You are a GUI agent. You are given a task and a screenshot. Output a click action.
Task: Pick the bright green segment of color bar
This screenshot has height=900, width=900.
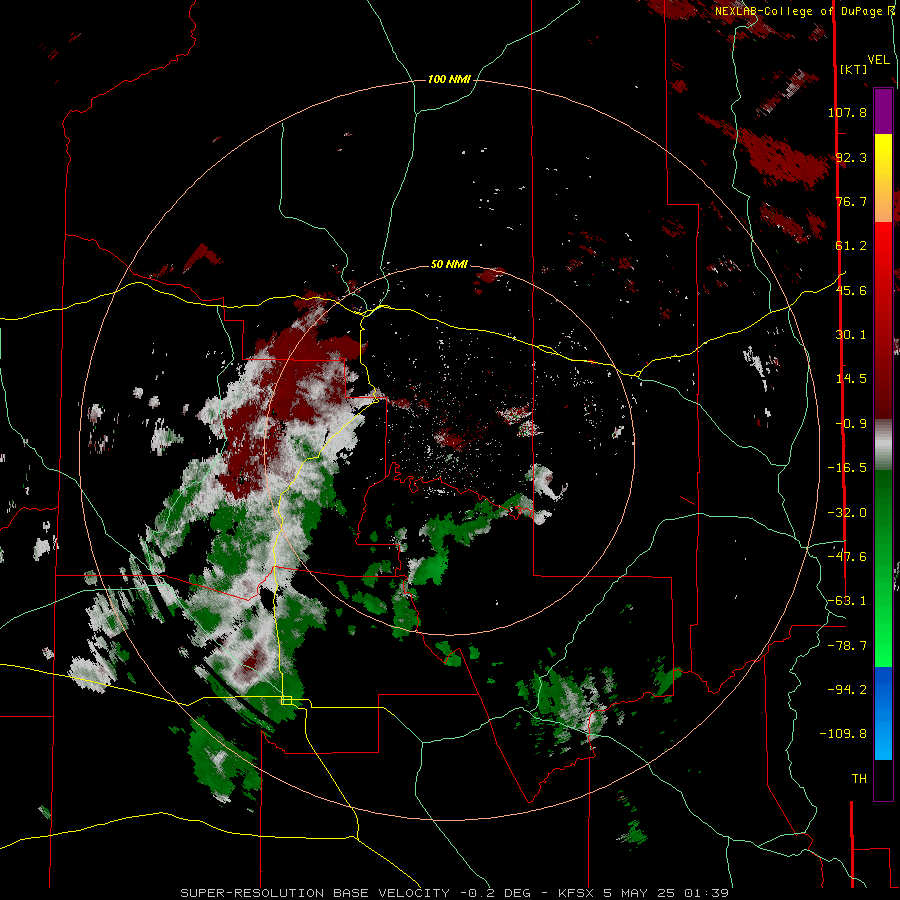click(883, 568)
